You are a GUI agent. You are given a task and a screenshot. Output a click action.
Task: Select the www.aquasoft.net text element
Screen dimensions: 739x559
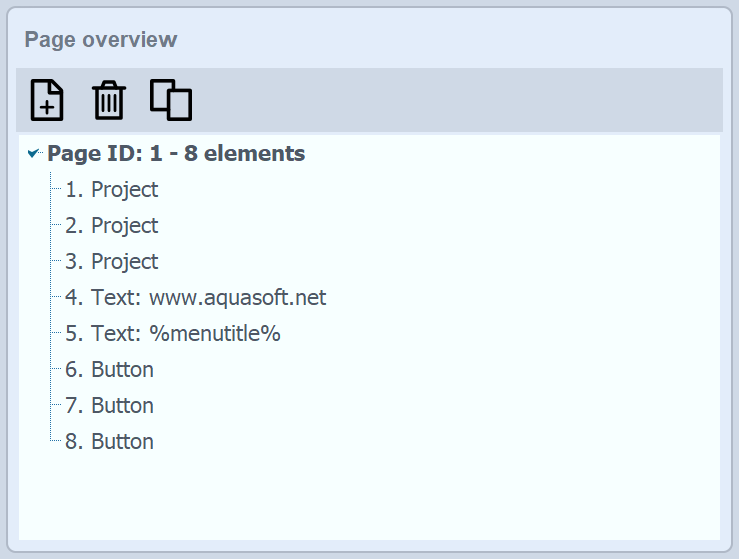pyautogui.click(x=196, y=298)
